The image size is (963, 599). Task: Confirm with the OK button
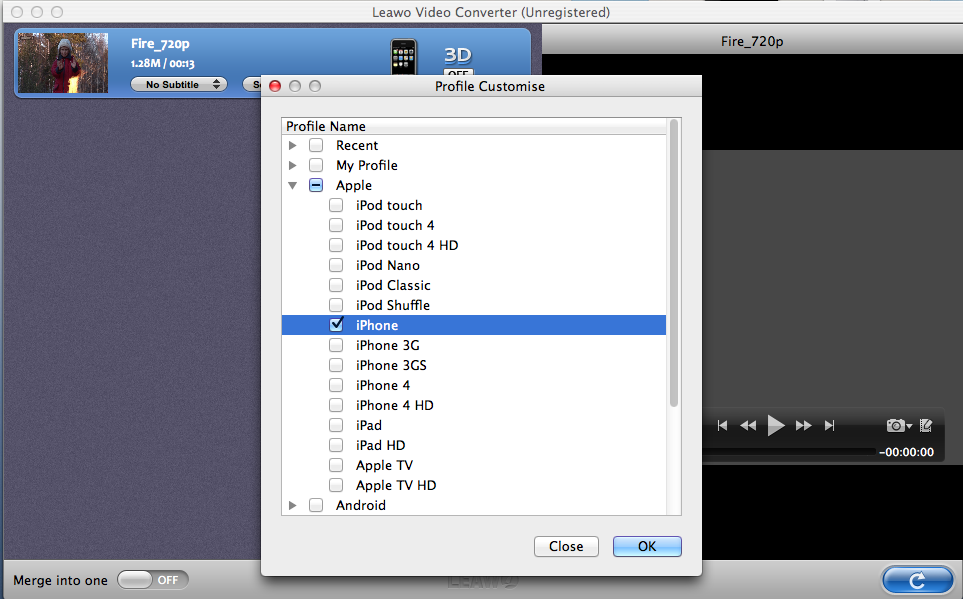click(x=647, y=546)
